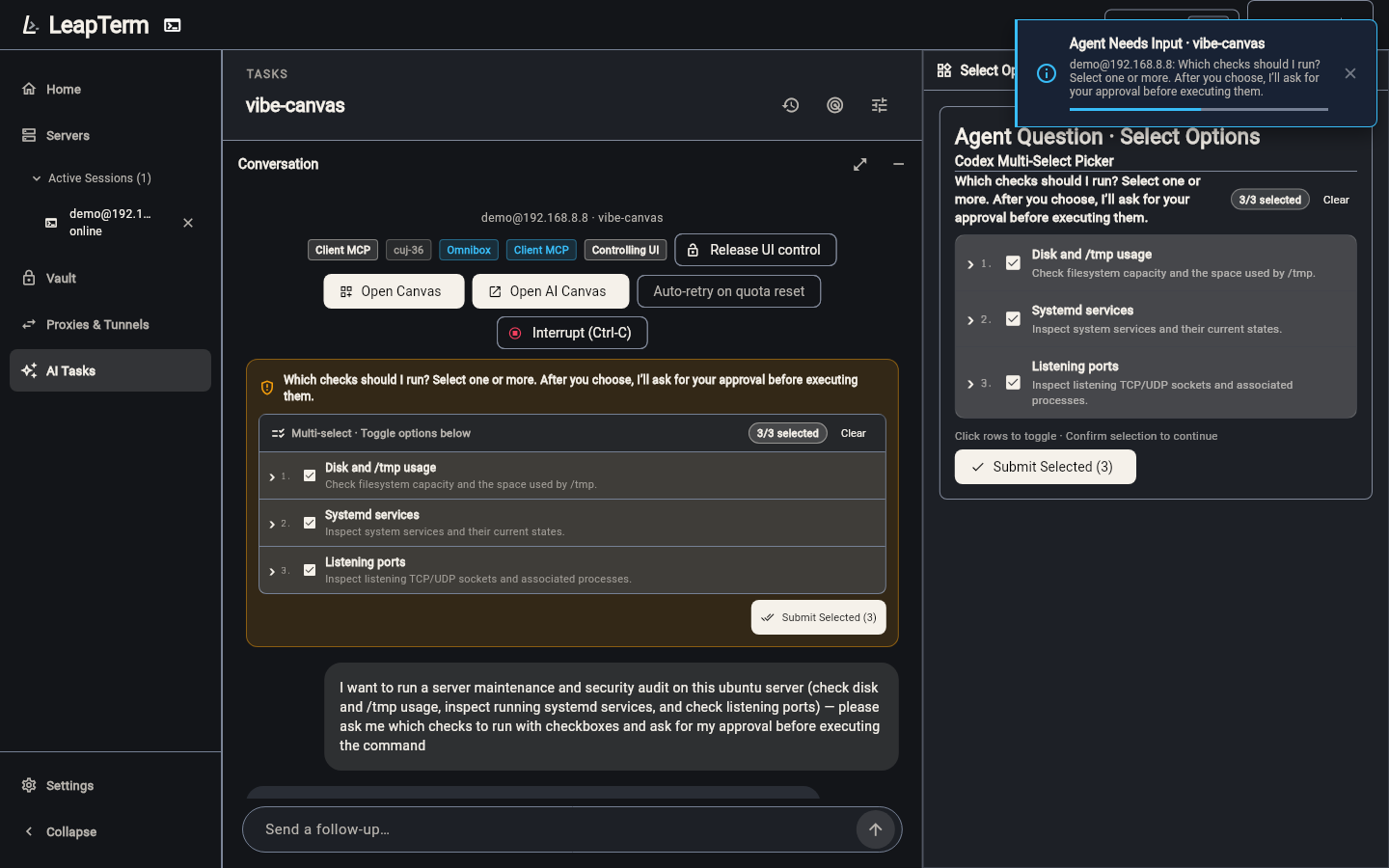This screenshot has width=1389, height=868.
Task: Click the terminal icon beside the LeapTerm logo
Action: 173,25
